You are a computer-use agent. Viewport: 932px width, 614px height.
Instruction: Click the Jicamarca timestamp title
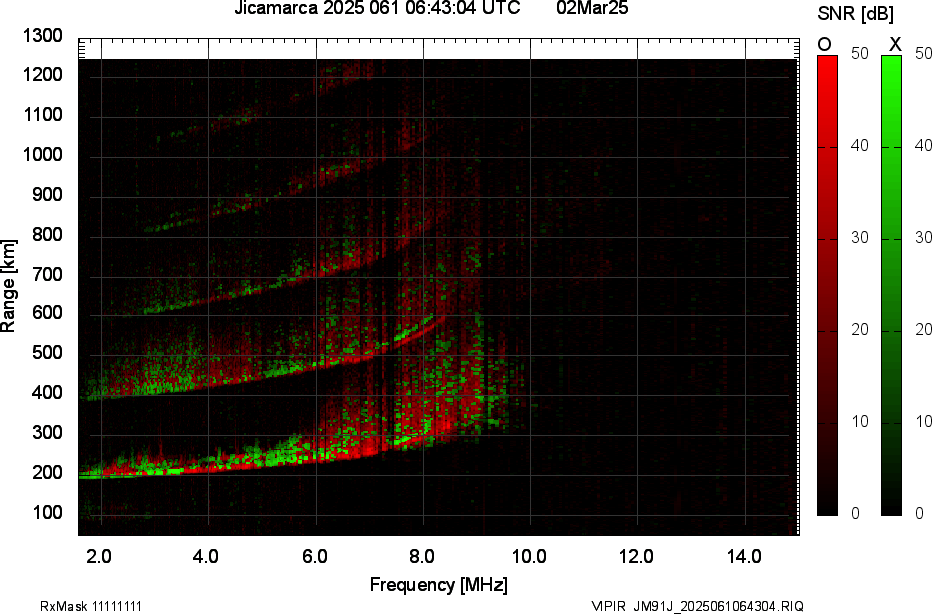[377, 8]
